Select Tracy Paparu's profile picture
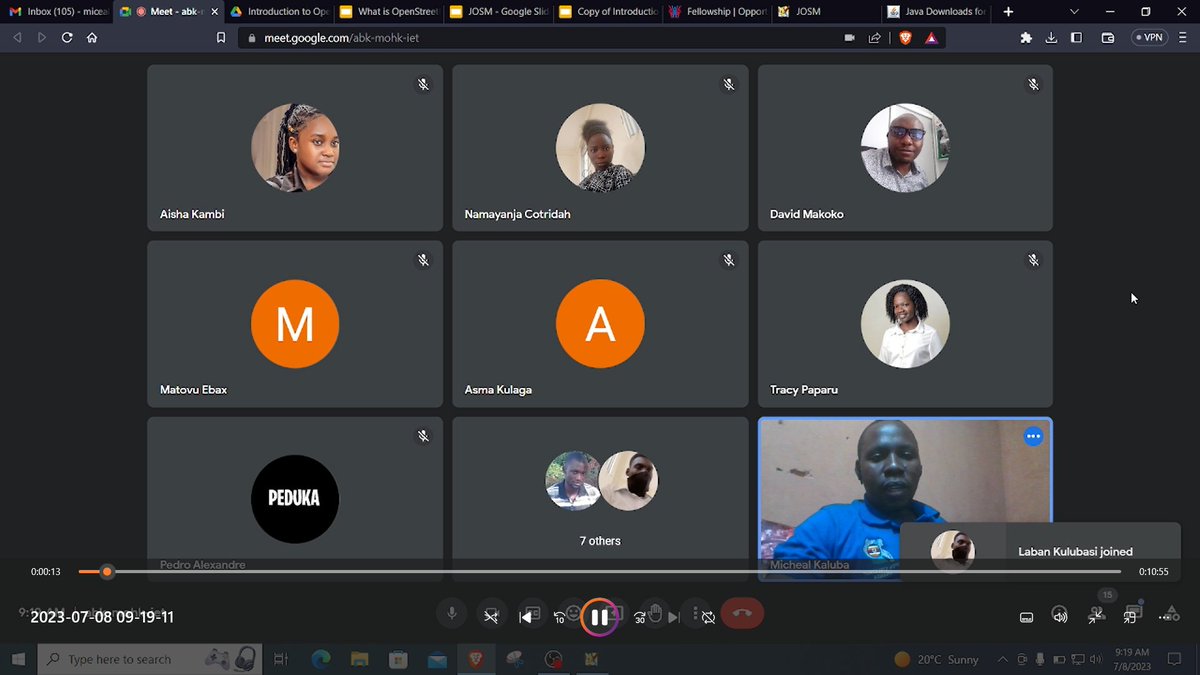The width and height of the screenshot is (1200, 675). point(905,324)
